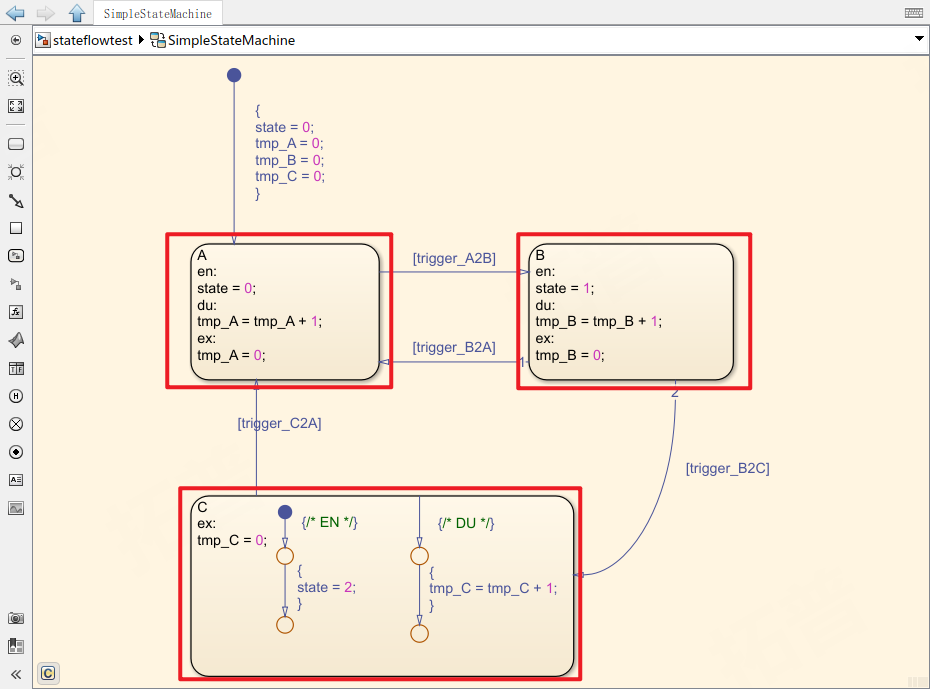Click stateflowtest in the breadcrumb path
930x689 pixels.
click(x=92, y=41)
